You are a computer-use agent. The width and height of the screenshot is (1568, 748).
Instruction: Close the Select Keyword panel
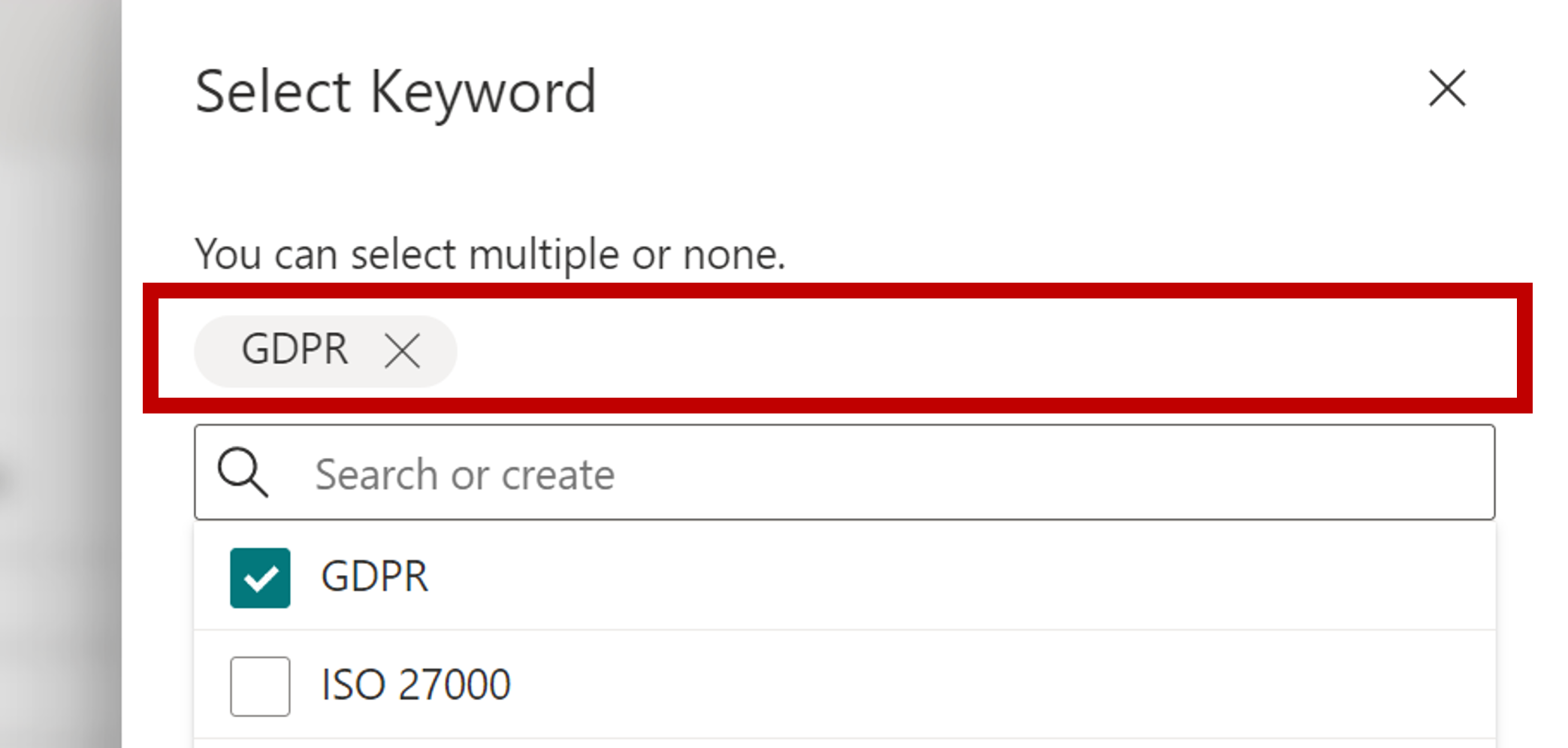click(1446, 89)
